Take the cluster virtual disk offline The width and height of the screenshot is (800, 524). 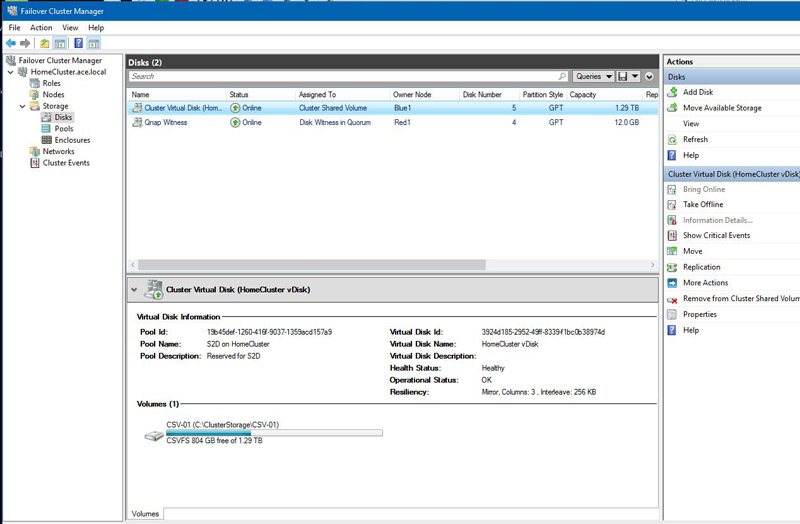point(702,204)
